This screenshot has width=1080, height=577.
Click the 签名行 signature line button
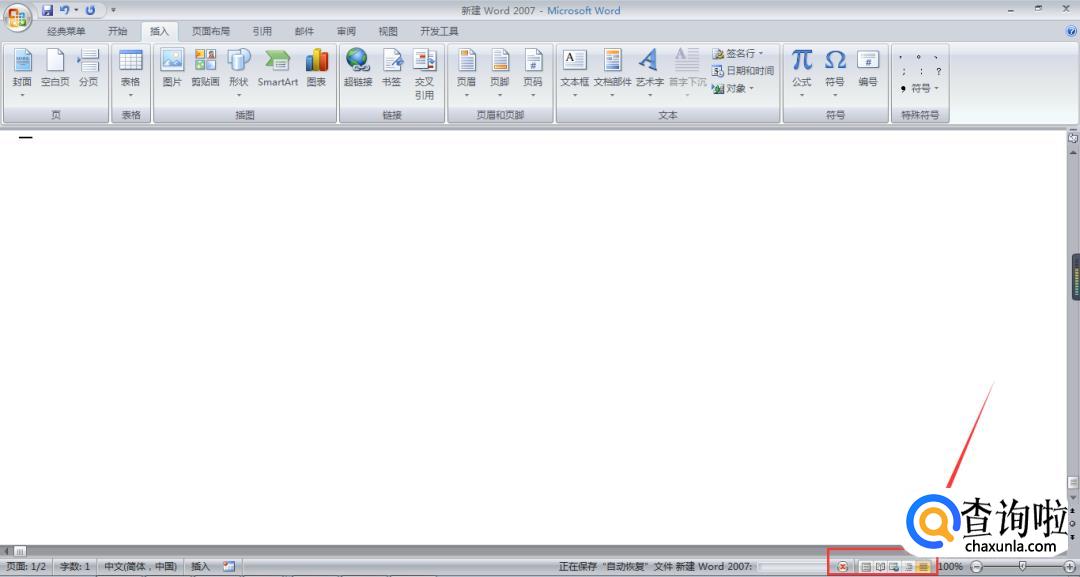click(x=738, y=53)
